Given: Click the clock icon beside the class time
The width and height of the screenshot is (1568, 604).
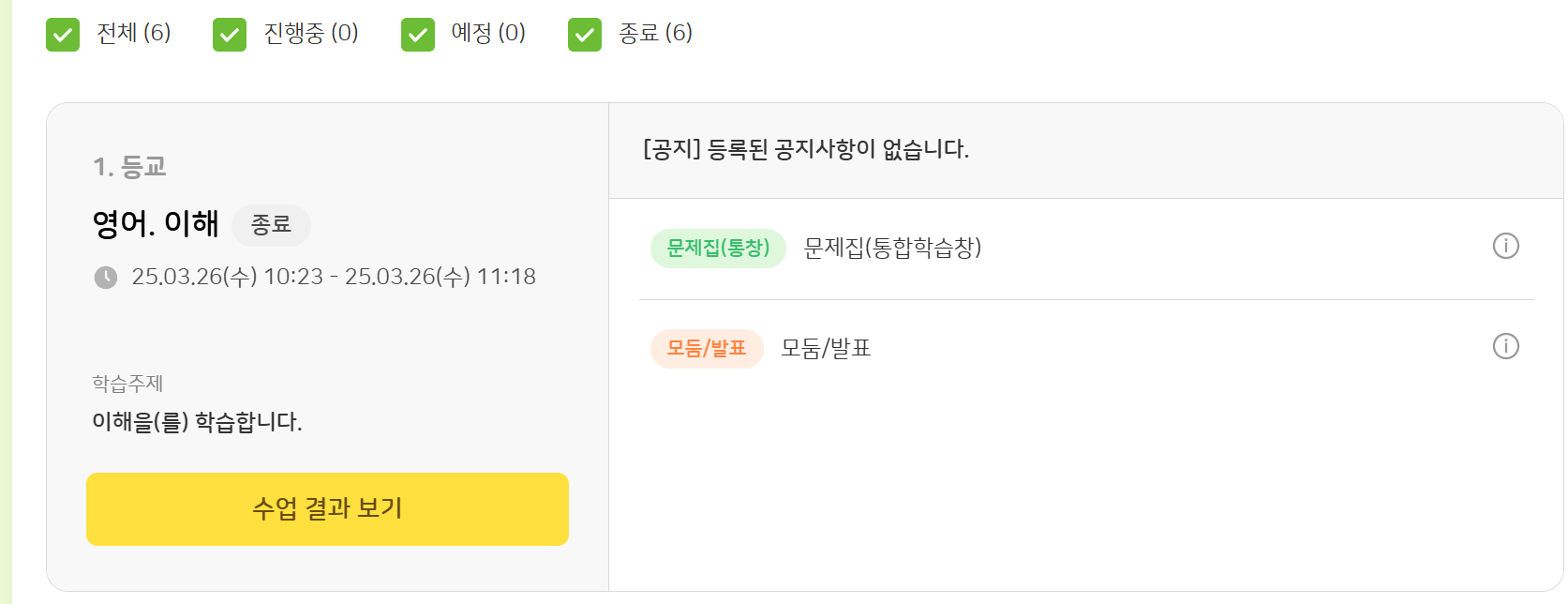Looking at the screenshot, I should click(106, 278).
